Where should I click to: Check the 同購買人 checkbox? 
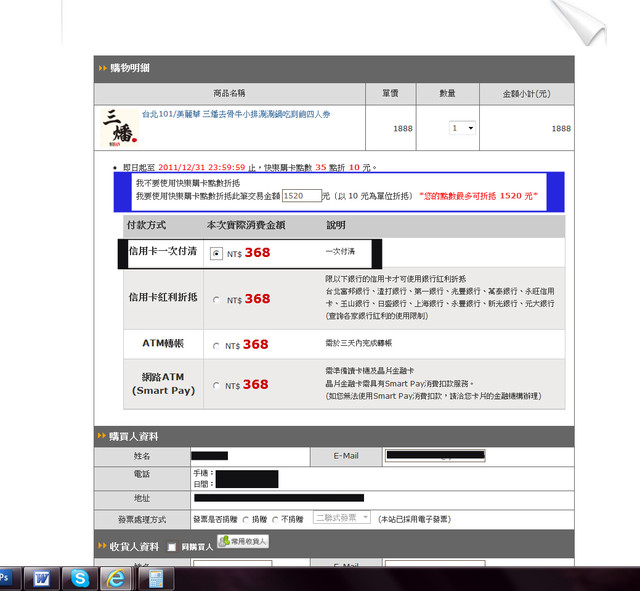172,547
